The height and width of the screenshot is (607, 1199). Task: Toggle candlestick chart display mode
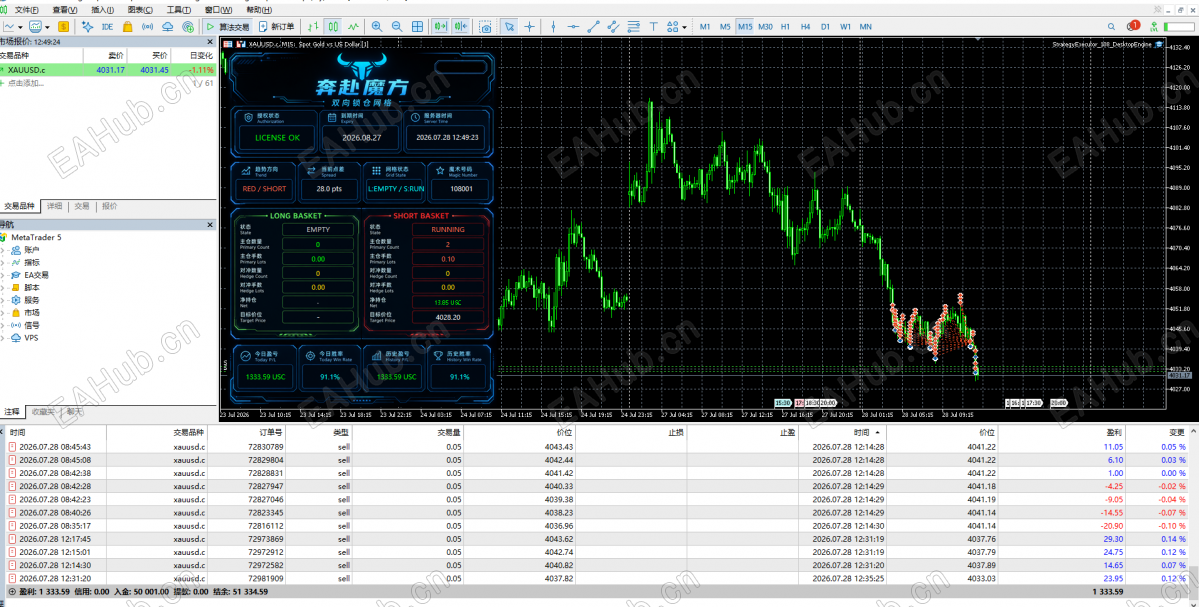coord(333,27)
